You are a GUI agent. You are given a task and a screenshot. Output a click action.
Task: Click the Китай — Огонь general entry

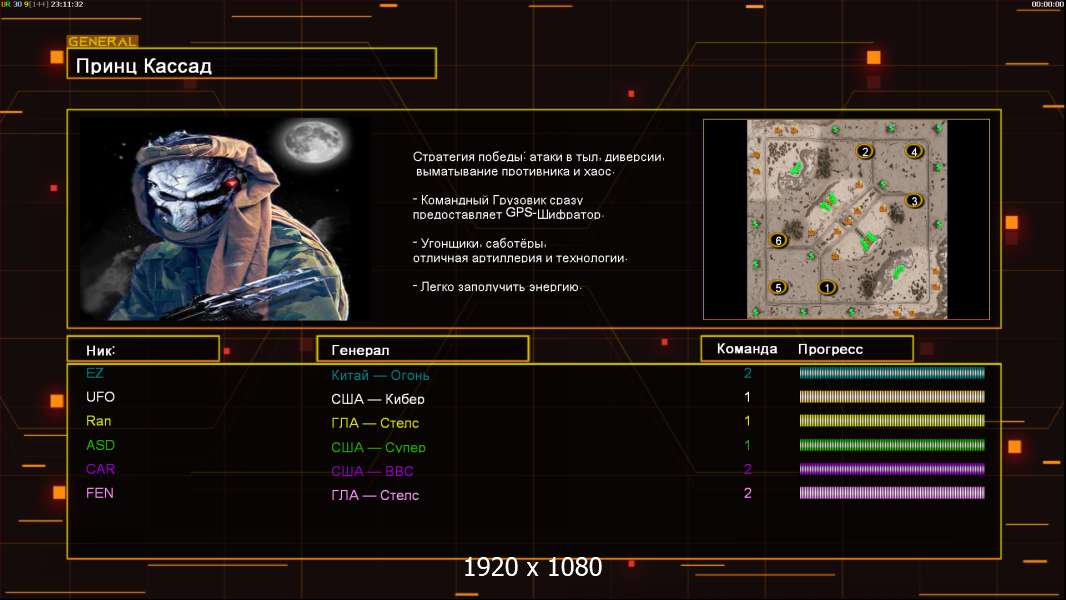[380, 376]
